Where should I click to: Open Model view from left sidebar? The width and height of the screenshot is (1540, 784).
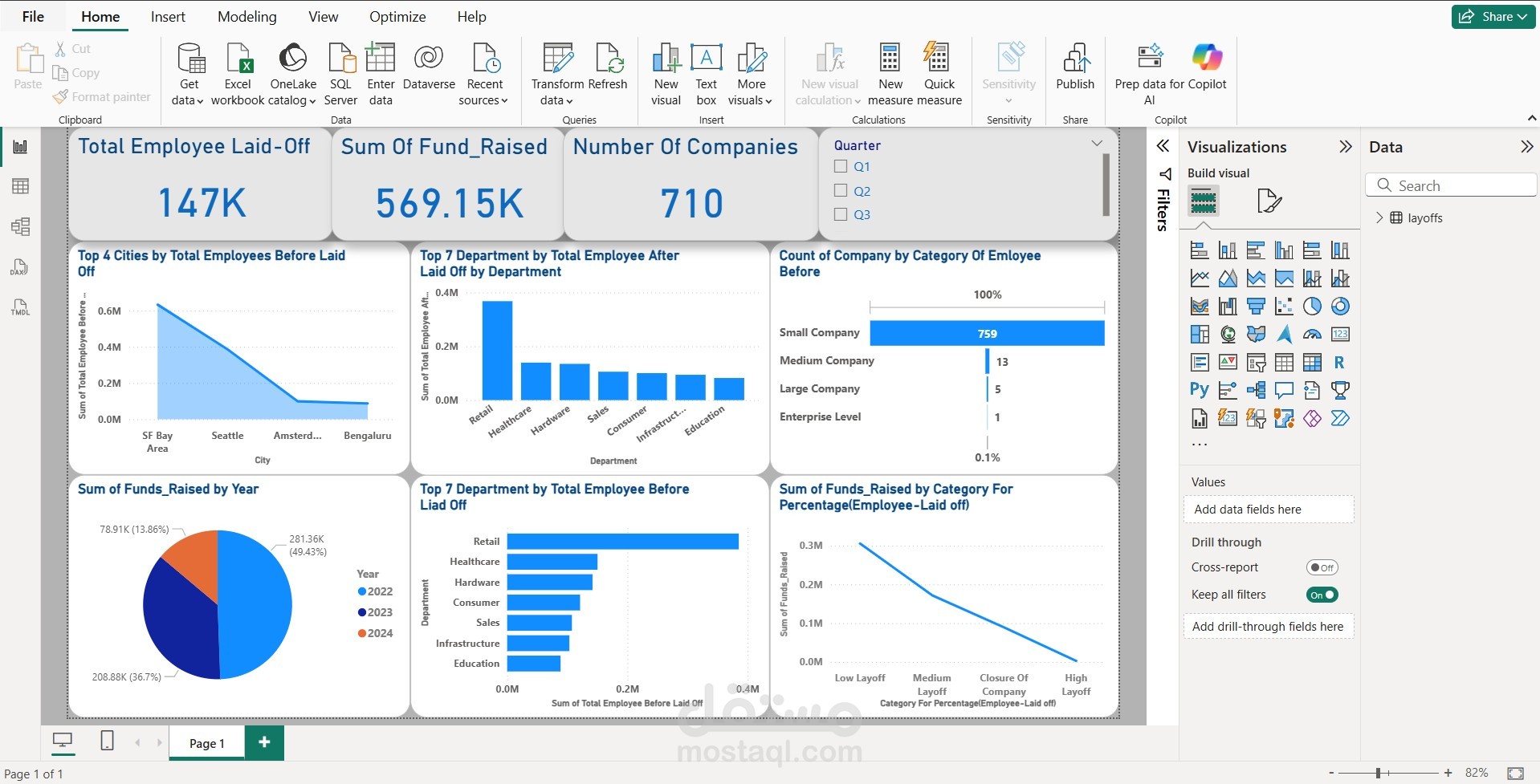click(x=20, y=226)
